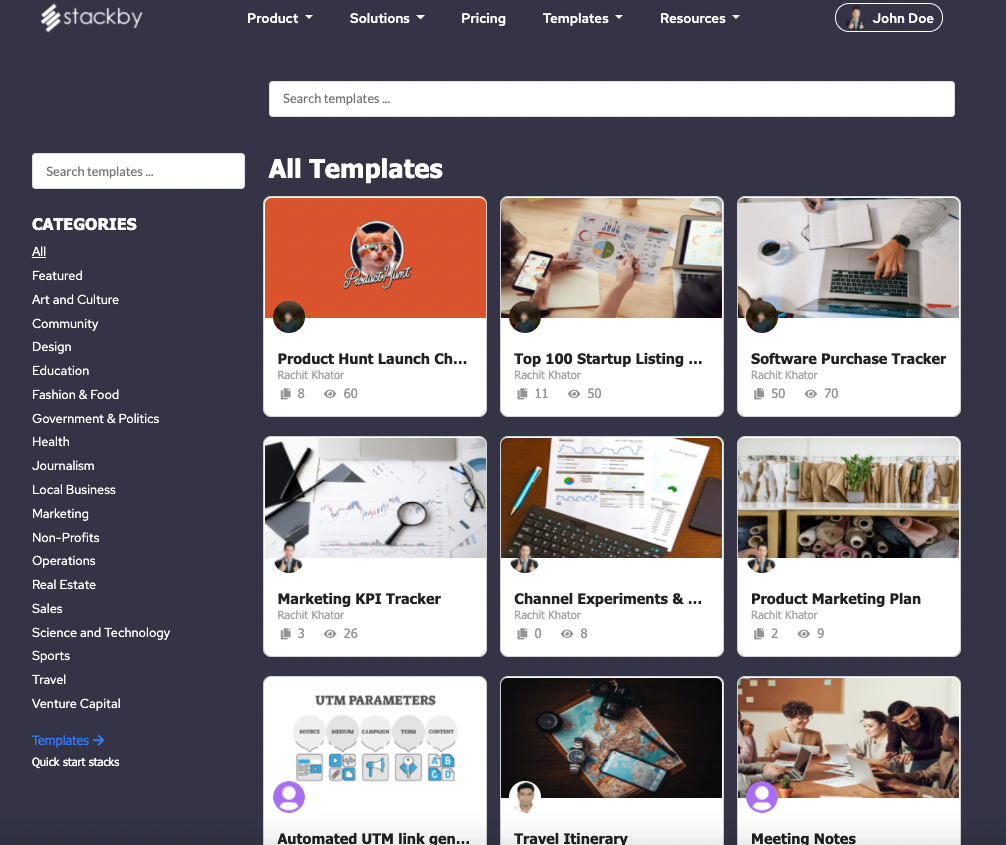Viewport: 1006px width, 845px height.
Task: Click the Product Hunt Launch title
Action: 372,359
